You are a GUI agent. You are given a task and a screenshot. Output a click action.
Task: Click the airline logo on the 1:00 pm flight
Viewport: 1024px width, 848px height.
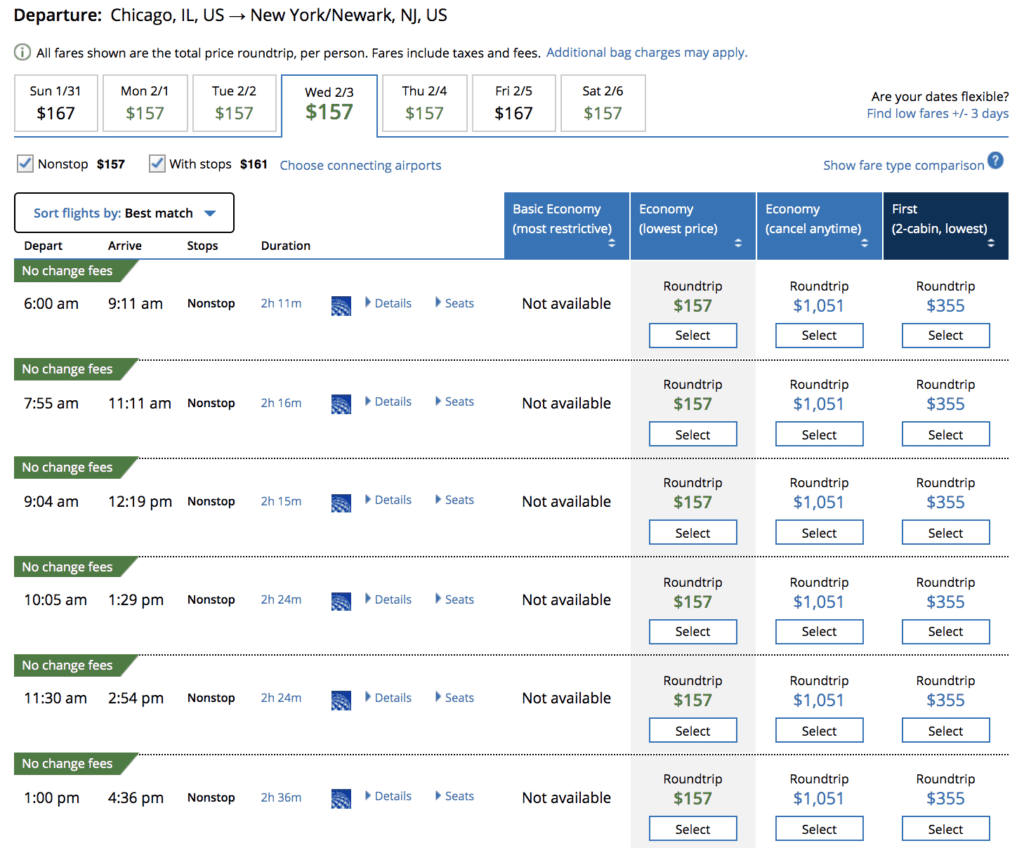[341, 797]
